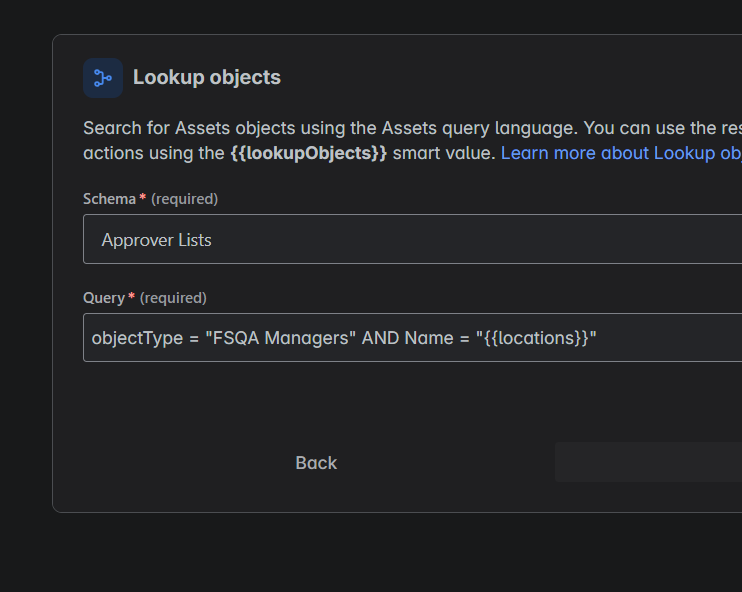Select the Lookup objects heading text
742x592 pixels.
tap(207, 77)
